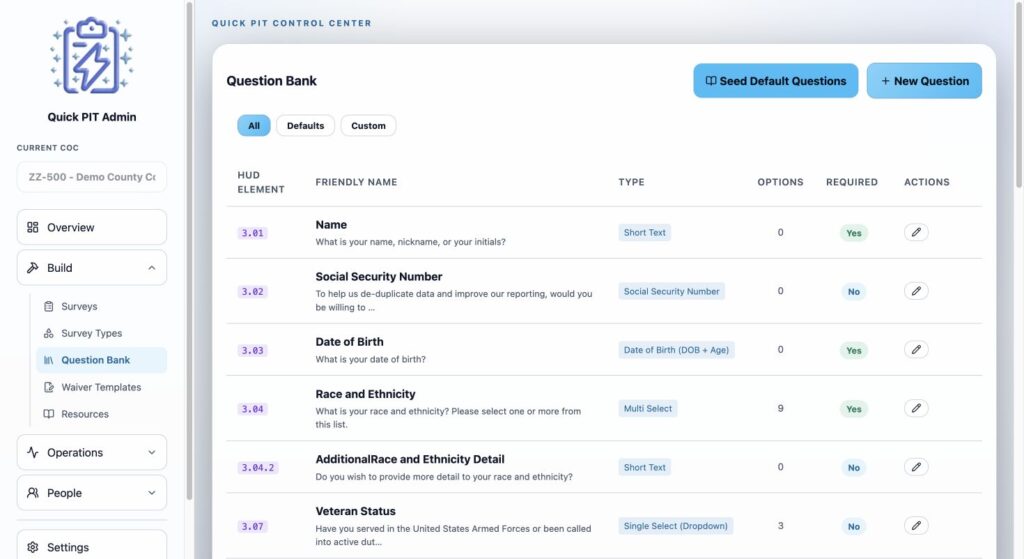Click the 3.04.2 HUD element badge
Screen dimensions: 1024x559
click(x=258, y=468)
